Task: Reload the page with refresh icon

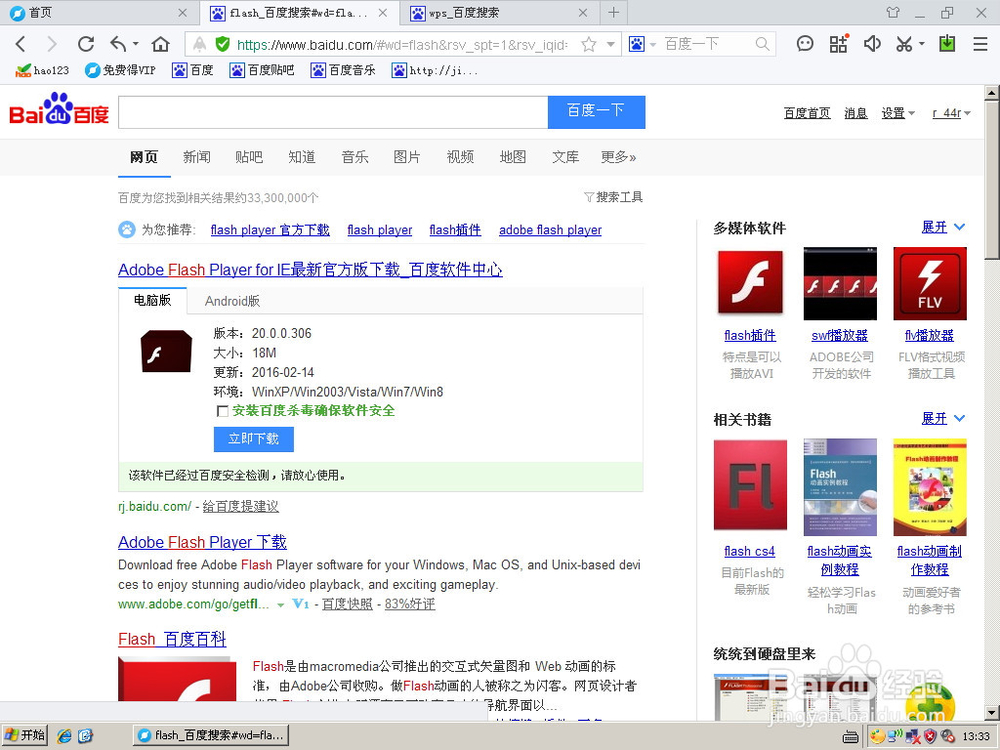Action: coord(85,44)
